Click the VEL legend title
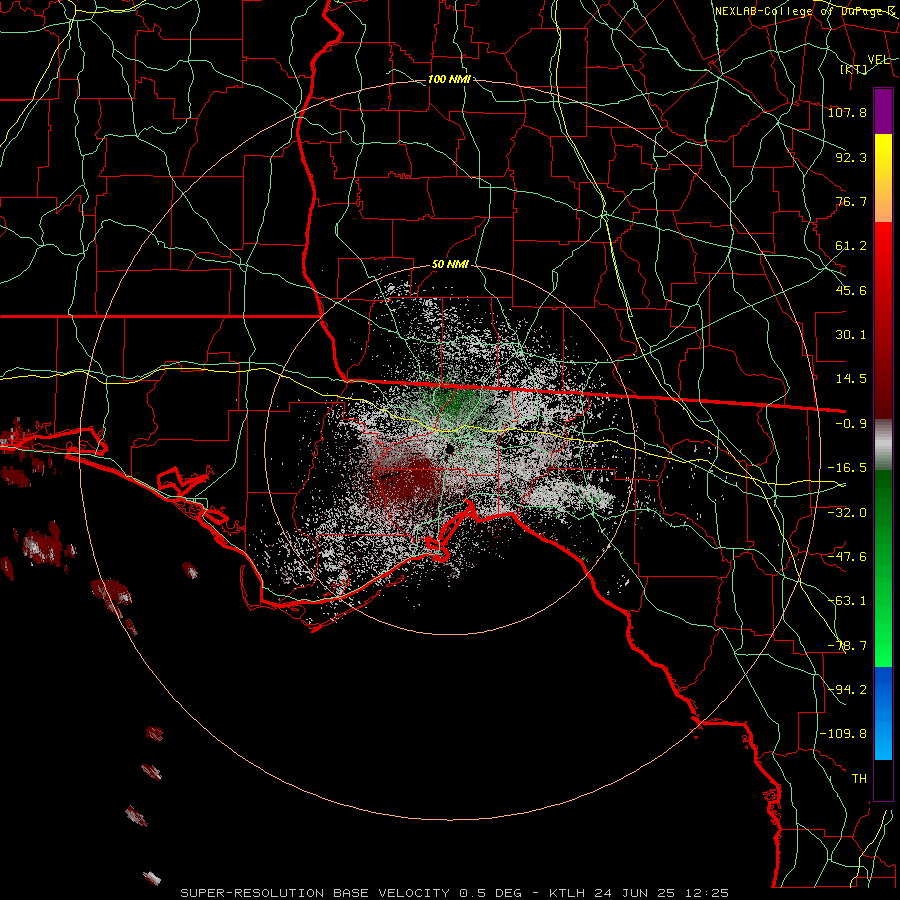The width and height of the screenshot is (900, 900). (x=878, y=60)
